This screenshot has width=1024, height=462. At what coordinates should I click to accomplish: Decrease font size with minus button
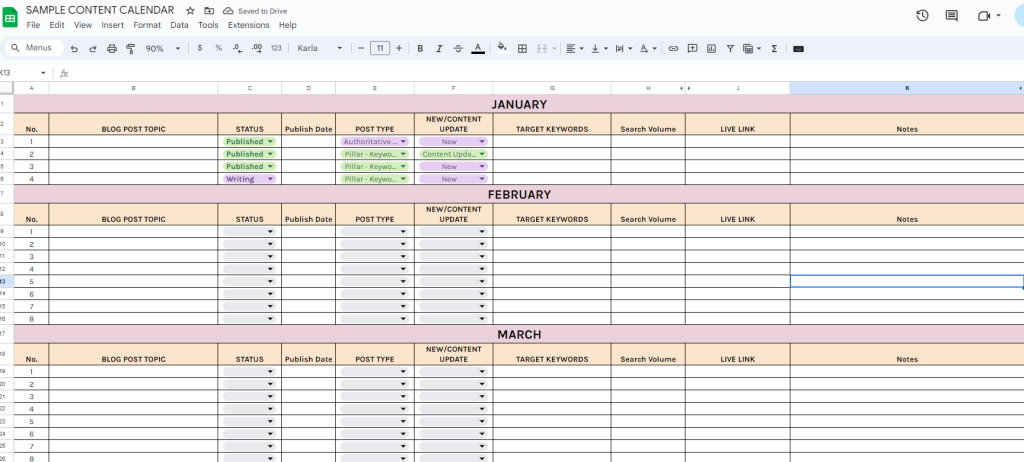coord(360,48)
